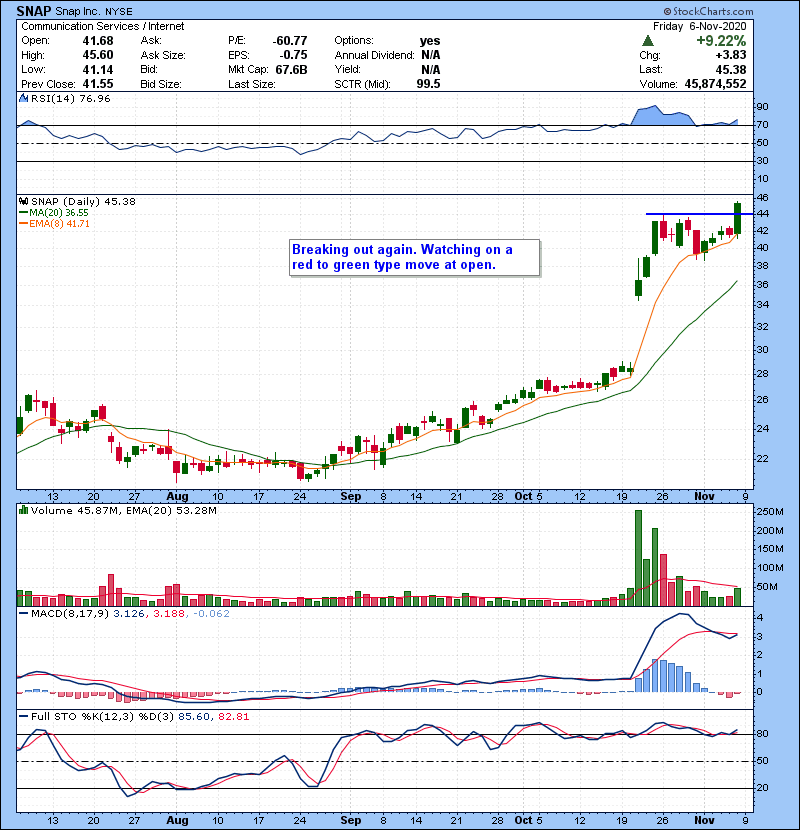
Task: Click the MA(20) 36.55 legend text
Action: (59, 212)
